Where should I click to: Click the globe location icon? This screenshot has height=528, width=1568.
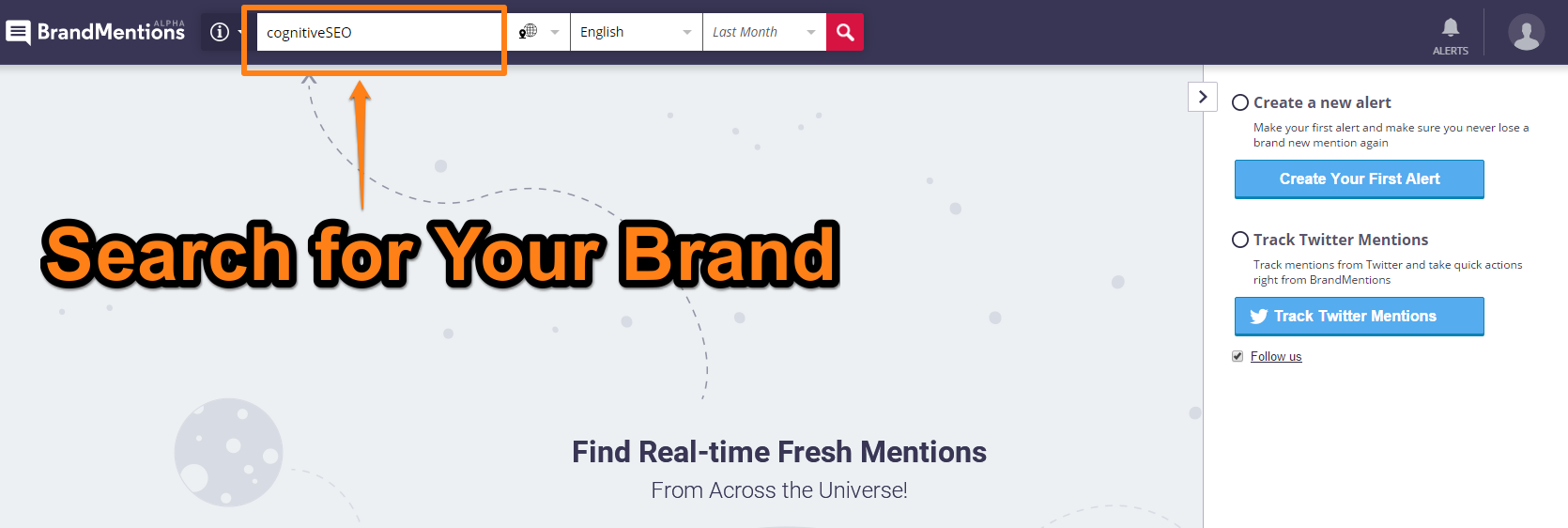(x=528, y=31)
